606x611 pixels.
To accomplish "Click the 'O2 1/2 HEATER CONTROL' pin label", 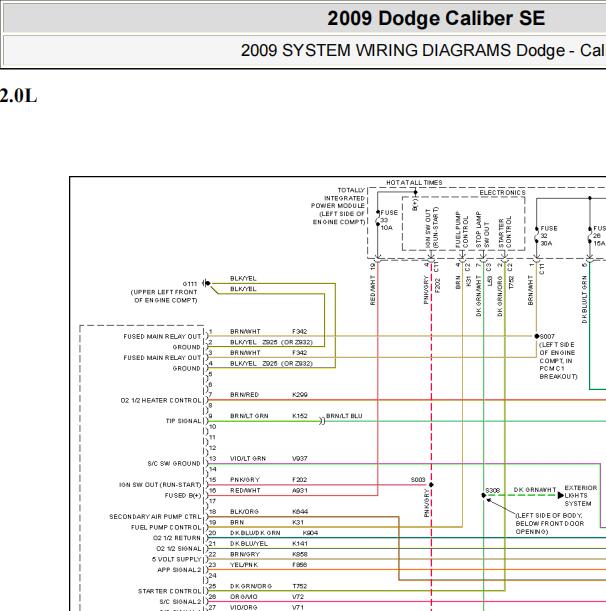I will (x=161, y=401).
